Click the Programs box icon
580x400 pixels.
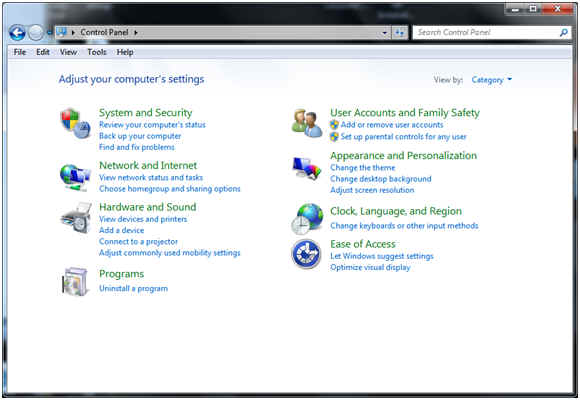pos(75,282)
